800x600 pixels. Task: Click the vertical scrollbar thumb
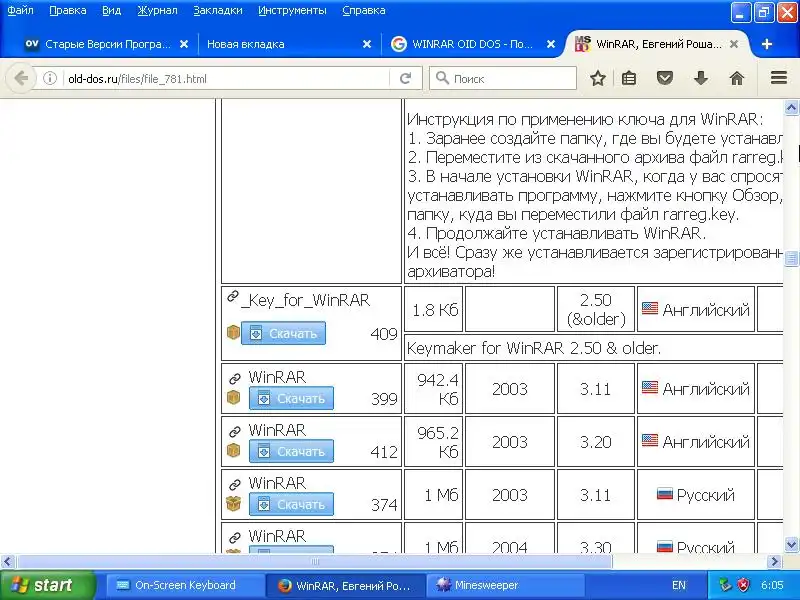click(791, 258)
